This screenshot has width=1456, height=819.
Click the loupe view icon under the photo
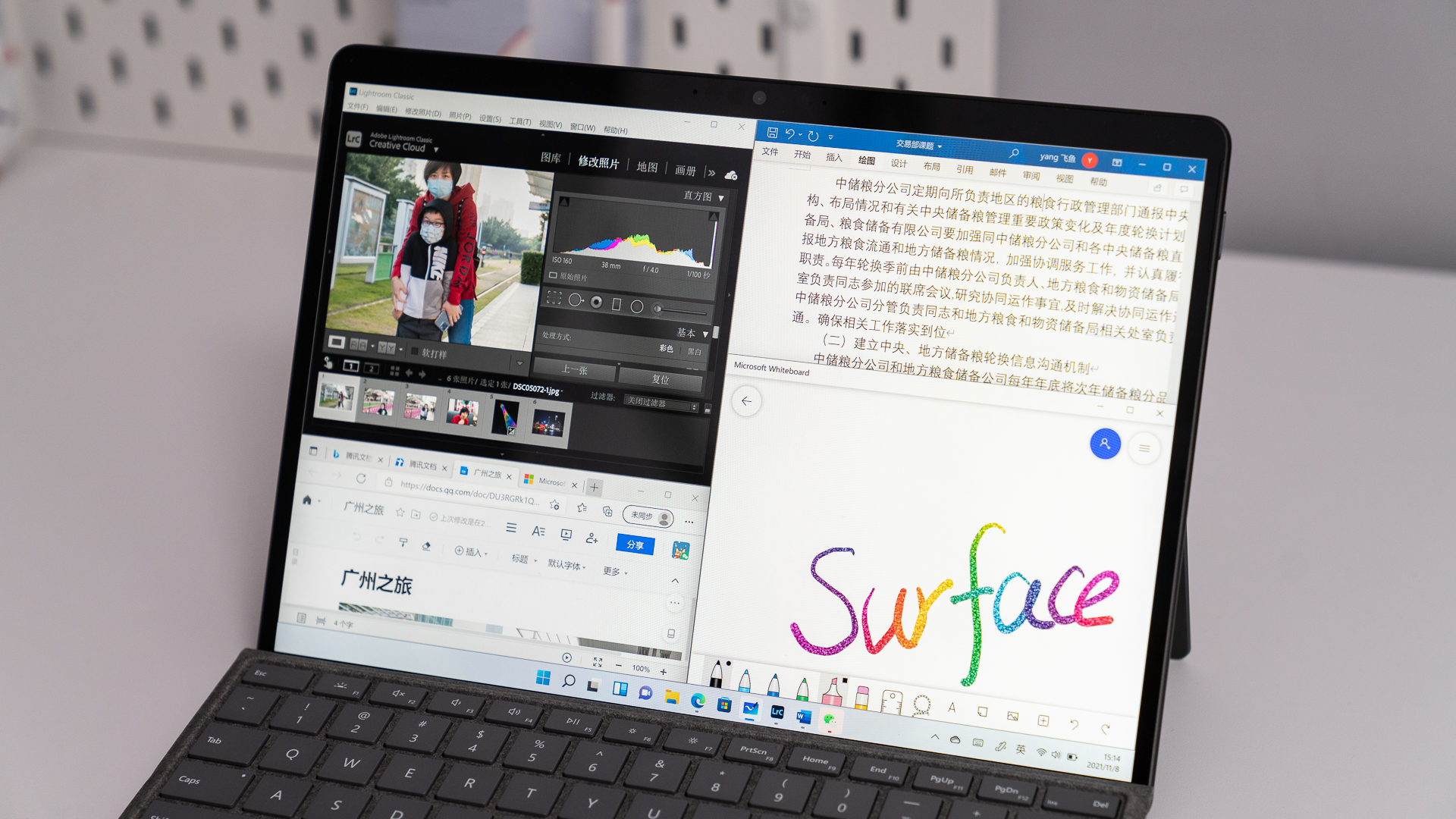pyautogui.click(x=337, y=342)
